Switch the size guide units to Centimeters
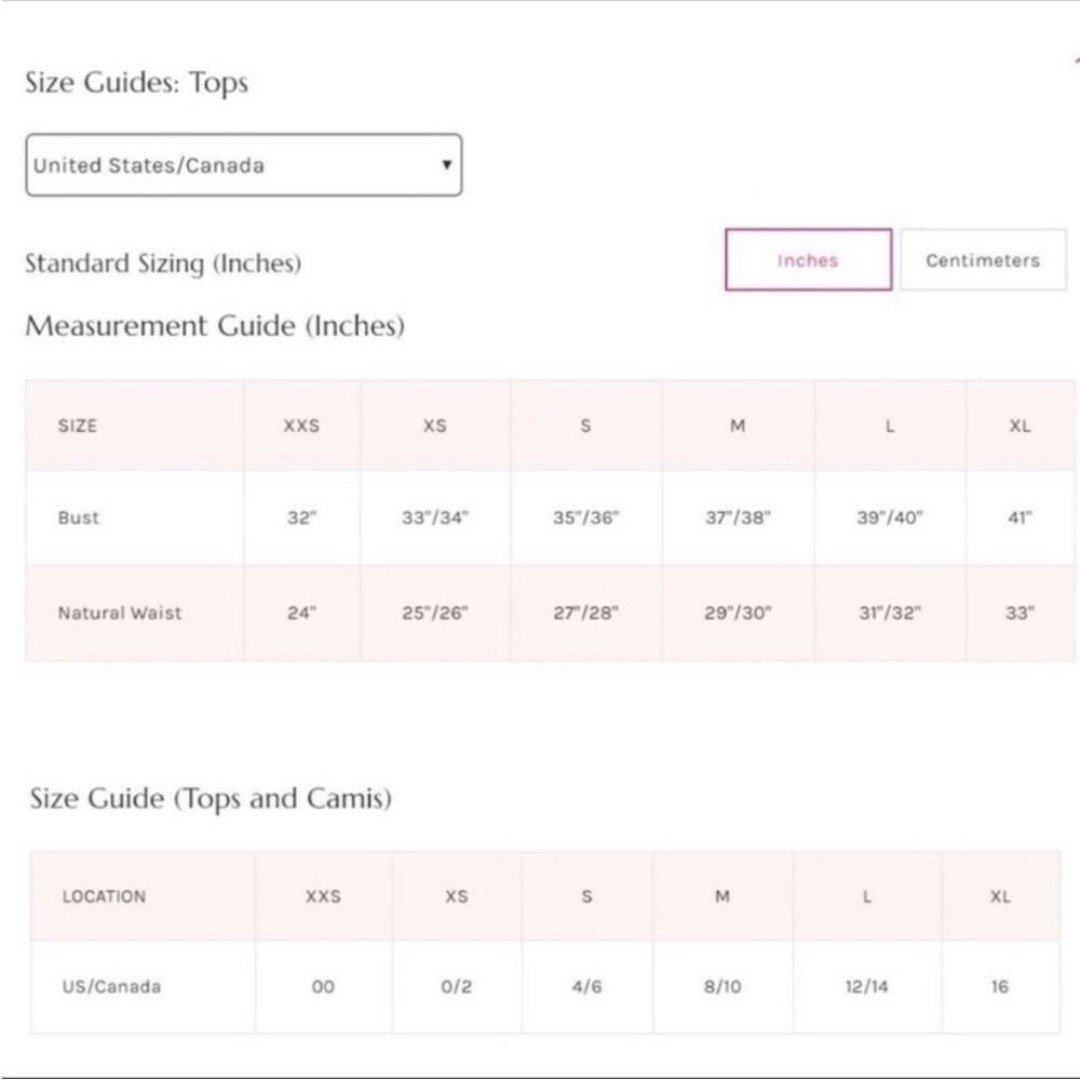 983,260
